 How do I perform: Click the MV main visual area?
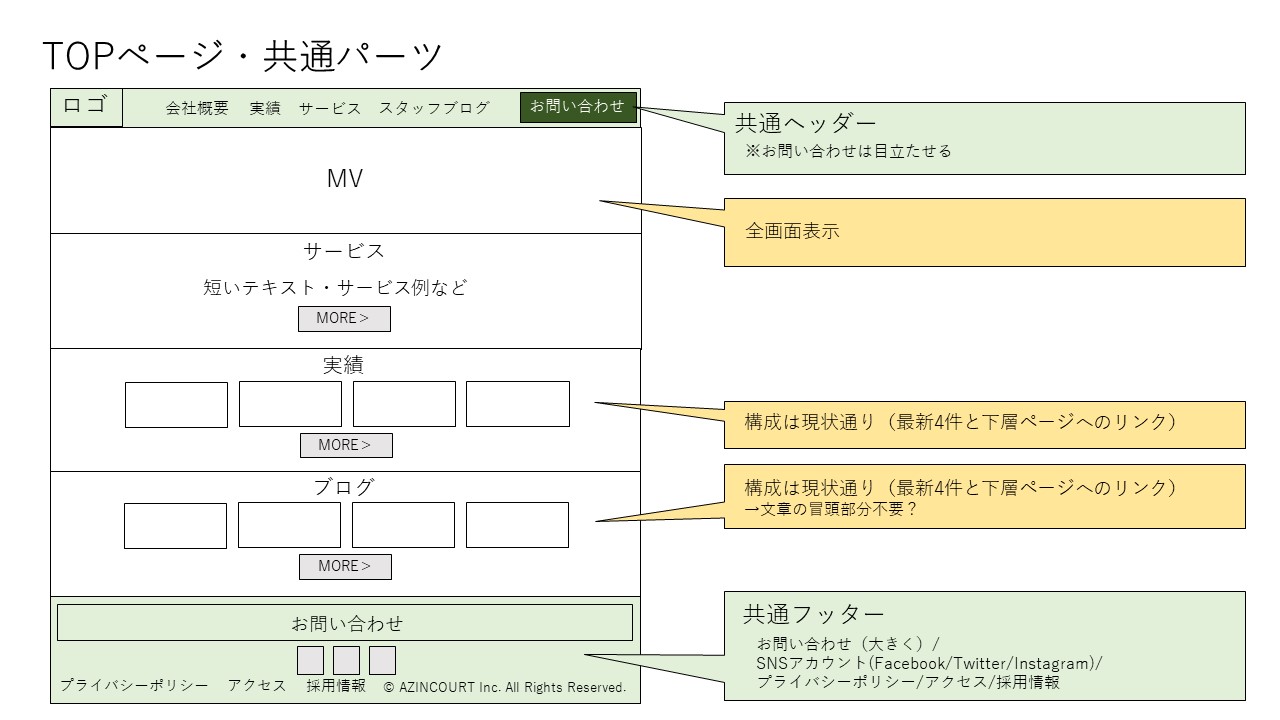click(x=345, y=180)
